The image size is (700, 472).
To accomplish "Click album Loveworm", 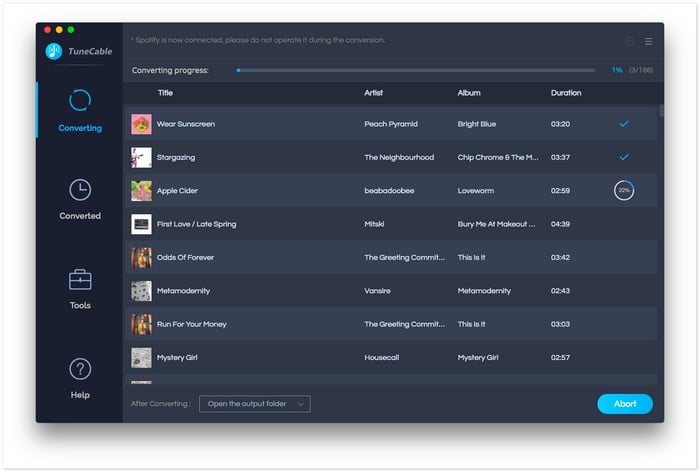I will [476, 191].
